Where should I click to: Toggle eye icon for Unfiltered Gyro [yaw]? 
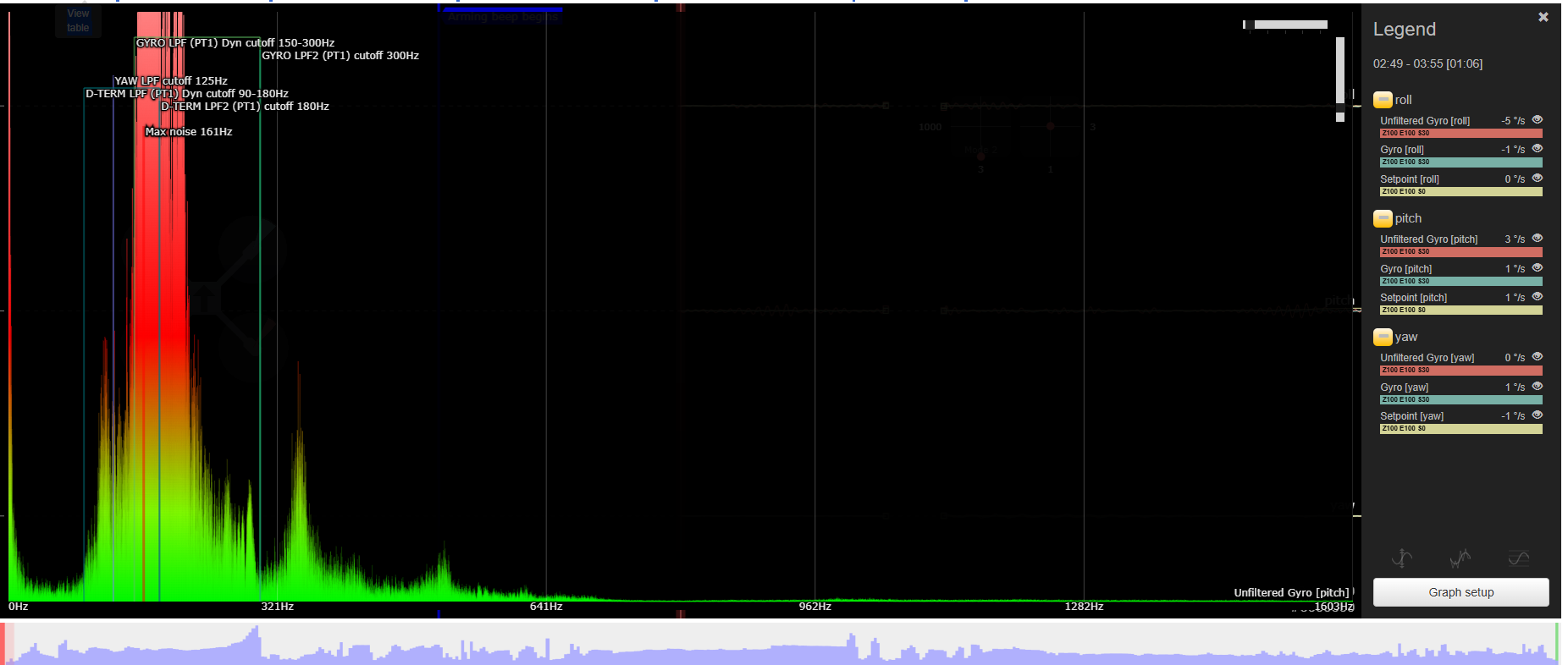tap(1537, 357)
